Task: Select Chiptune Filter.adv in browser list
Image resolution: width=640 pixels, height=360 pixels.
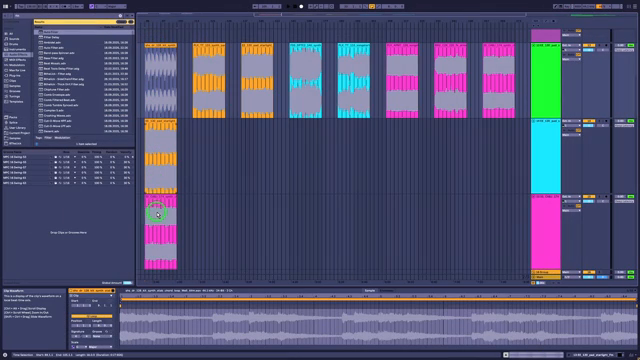Action: (84, 89)
